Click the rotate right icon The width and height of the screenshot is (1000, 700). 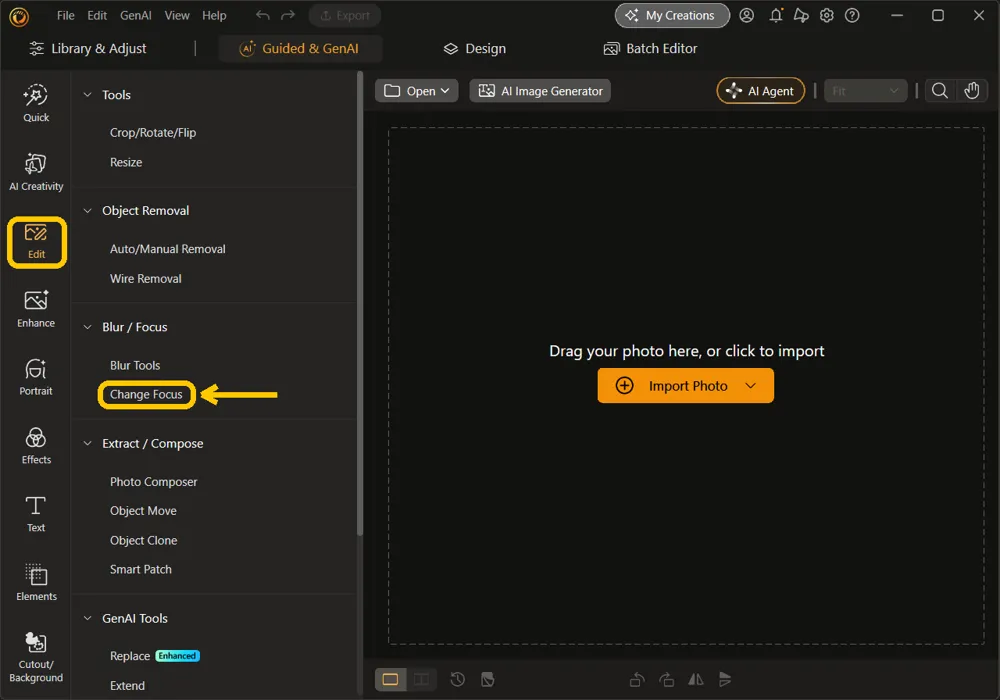tap(666, 680)
